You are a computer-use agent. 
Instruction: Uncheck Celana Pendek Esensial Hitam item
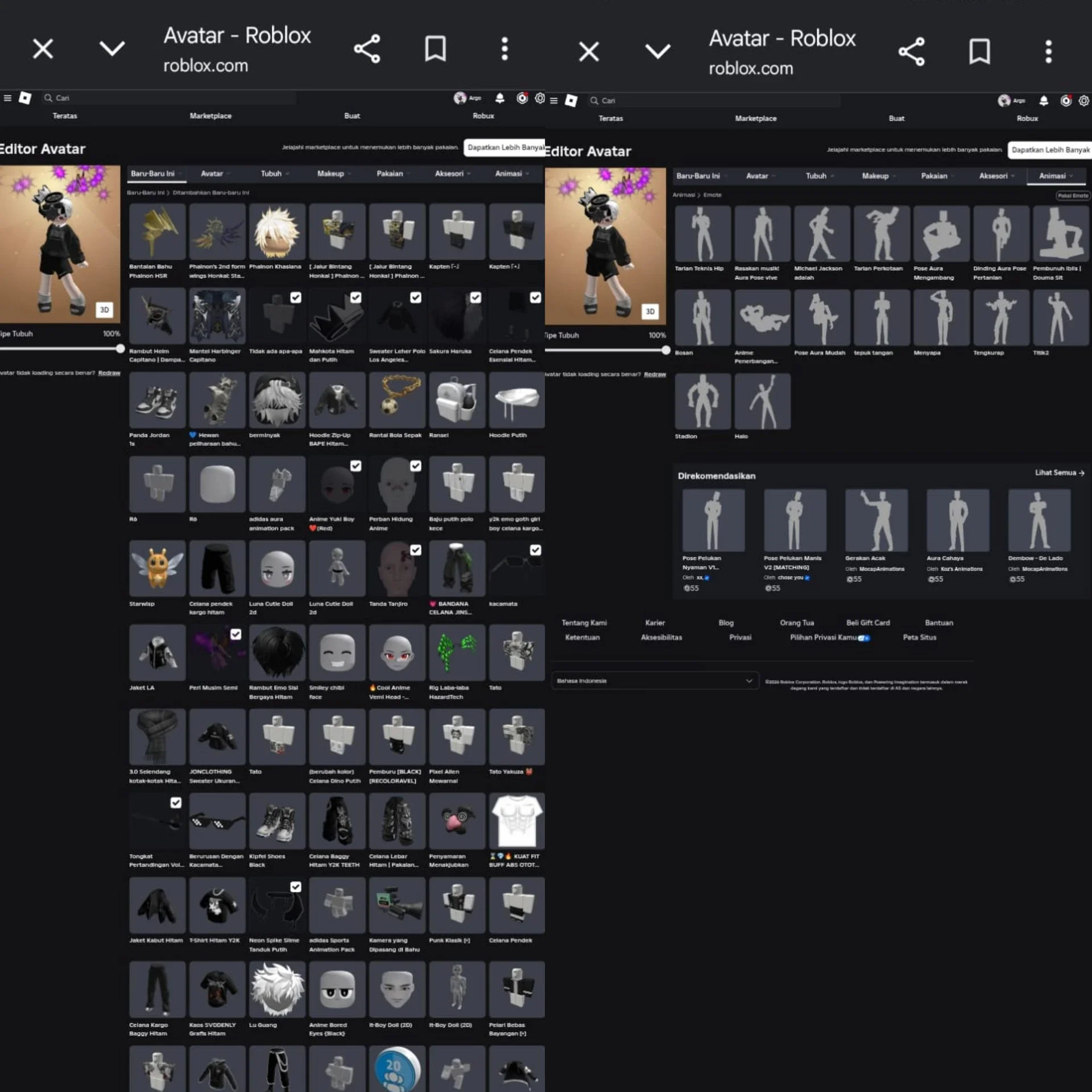coord(536,297)
